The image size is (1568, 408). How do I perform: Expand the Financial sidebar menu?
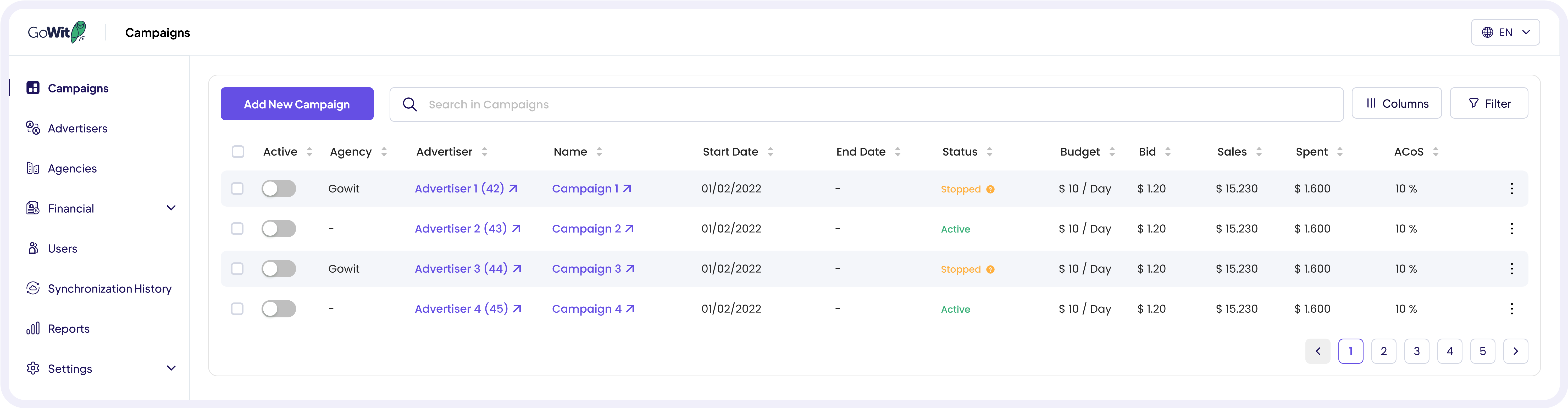171,208
